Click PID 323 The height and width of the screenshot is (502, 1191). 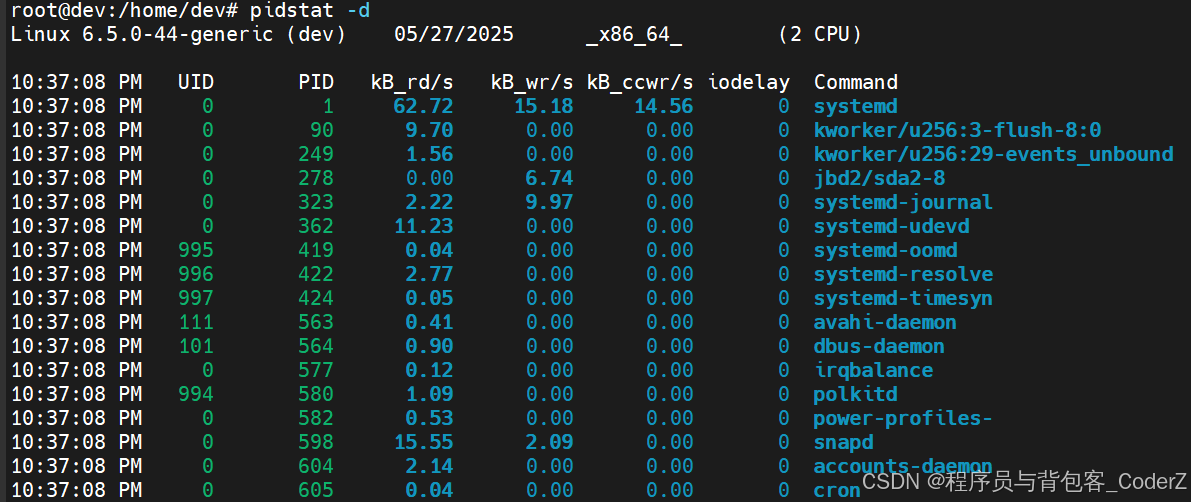click(315, 202)
